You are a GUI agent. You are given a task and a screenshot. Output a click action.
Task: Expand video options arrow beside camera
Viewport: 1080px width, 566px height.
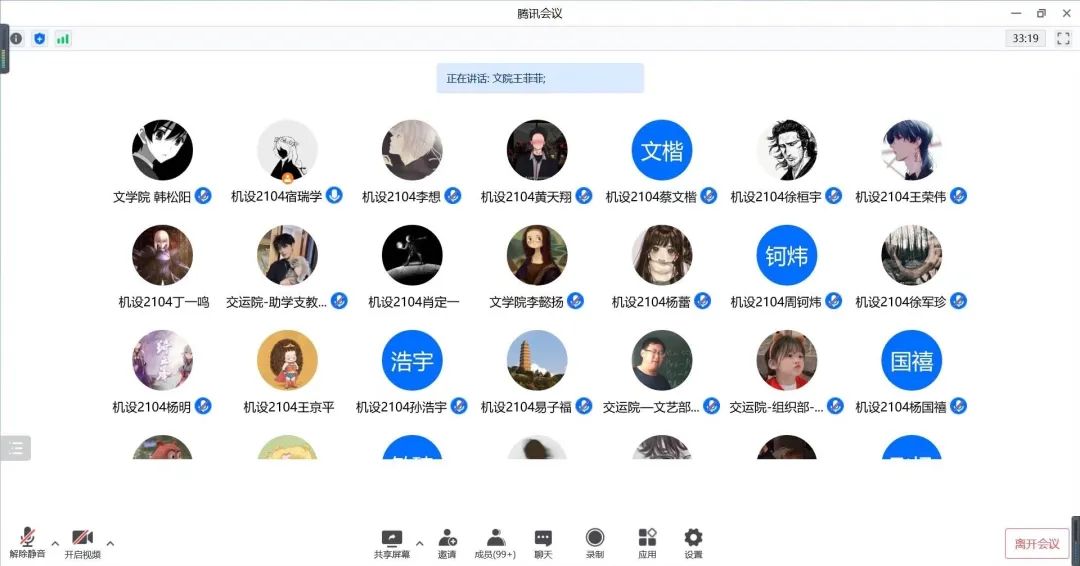[110, 543]
